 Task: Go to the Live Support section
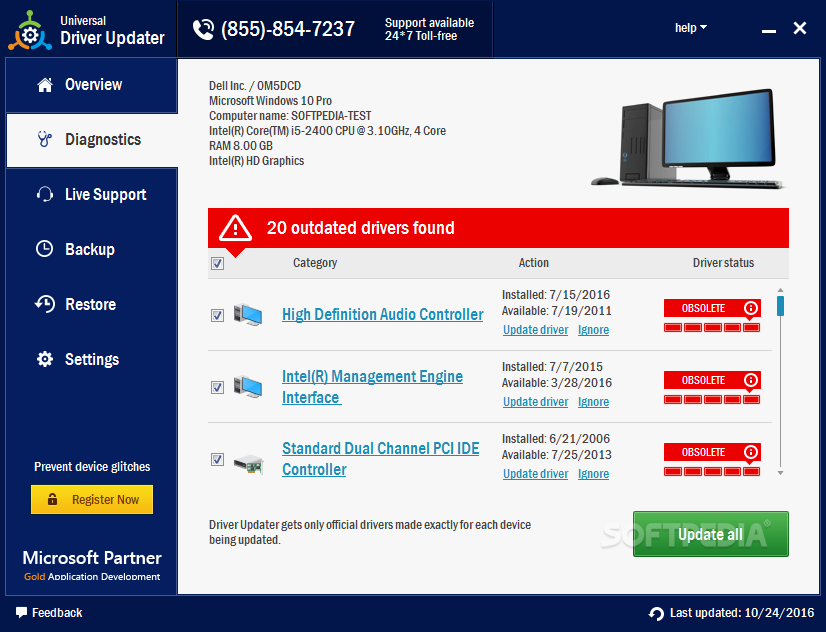[x=92, y=195]
